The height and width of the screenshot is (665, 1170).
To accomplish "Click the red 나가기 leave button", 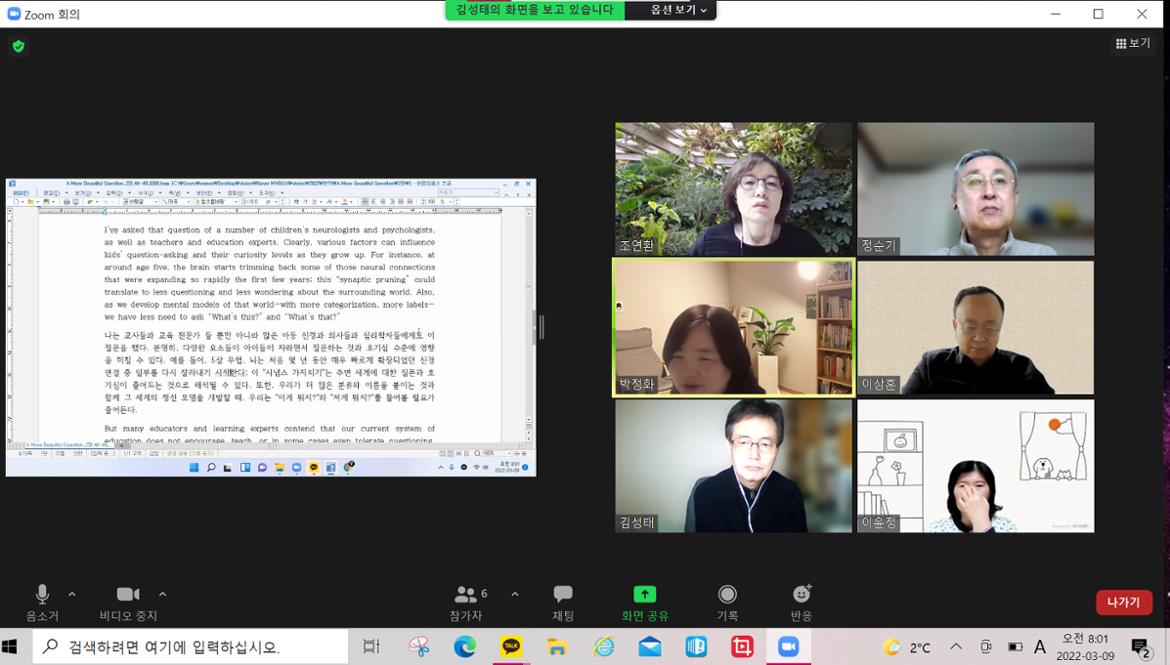I will coord(1123,602).
